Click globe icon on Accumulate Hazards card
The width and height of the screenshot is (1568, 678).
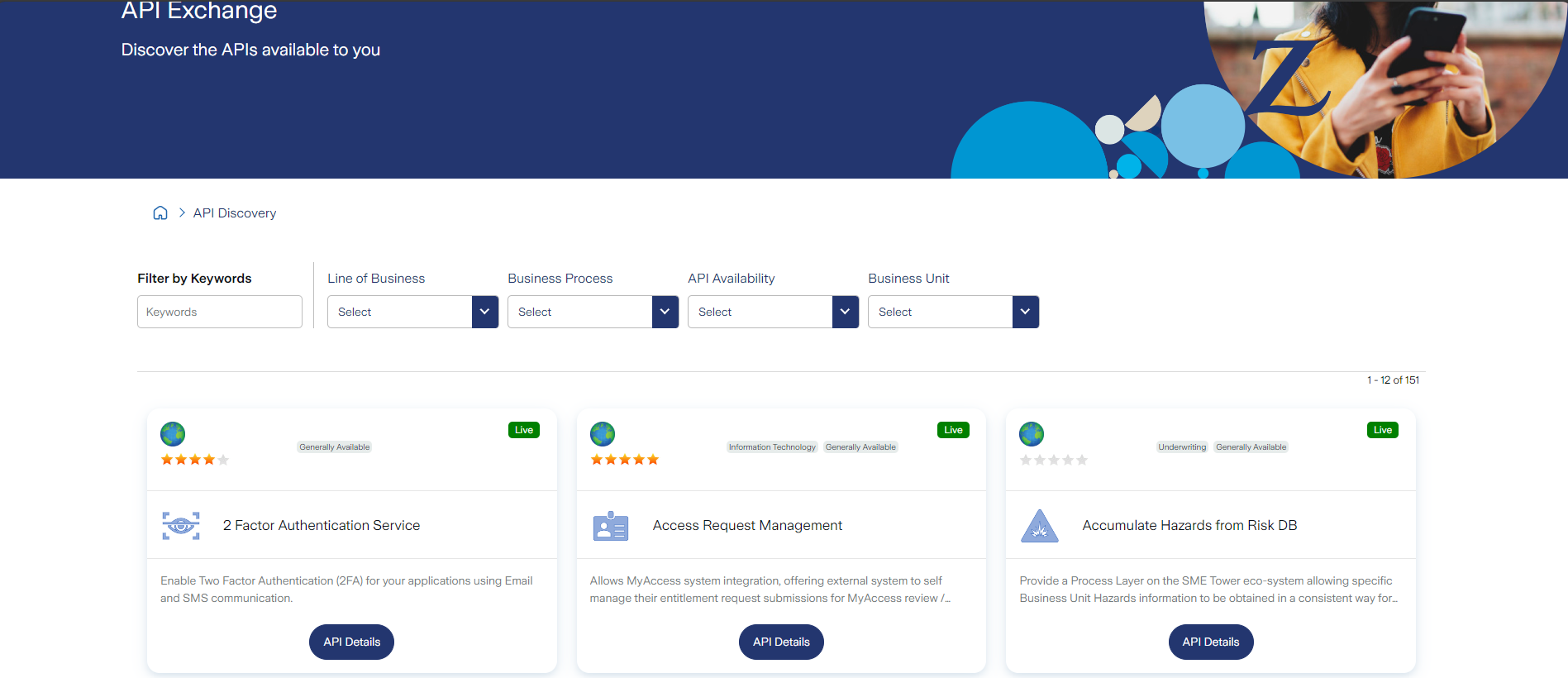click(1032, 433)
